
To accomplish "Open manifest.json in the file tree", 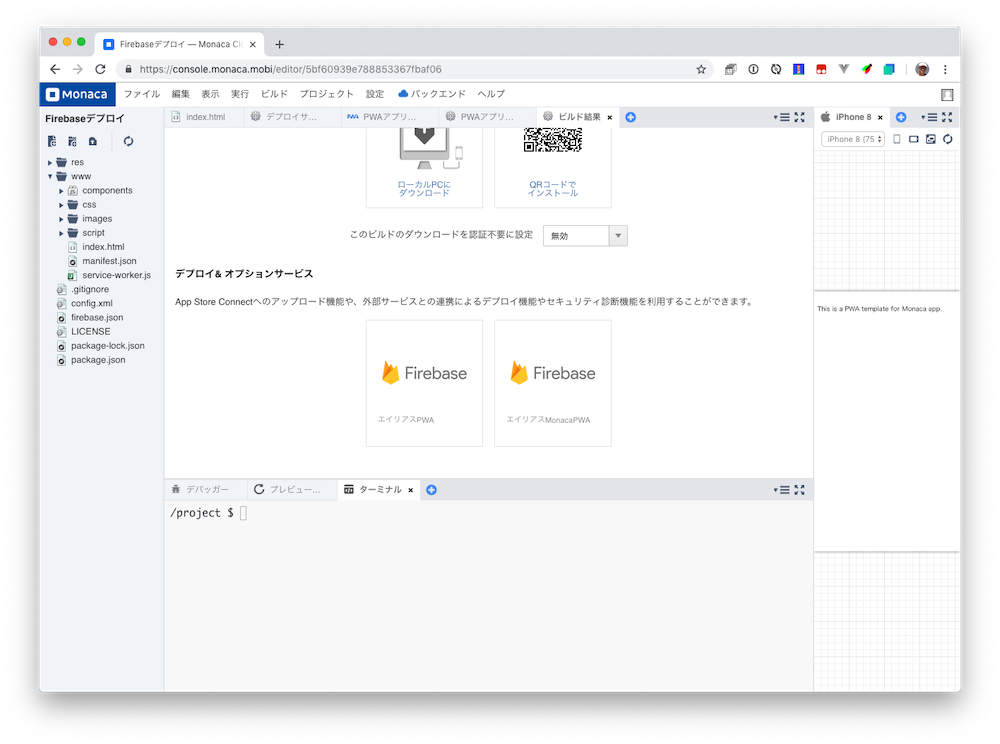I will click(x=108, y=261).
